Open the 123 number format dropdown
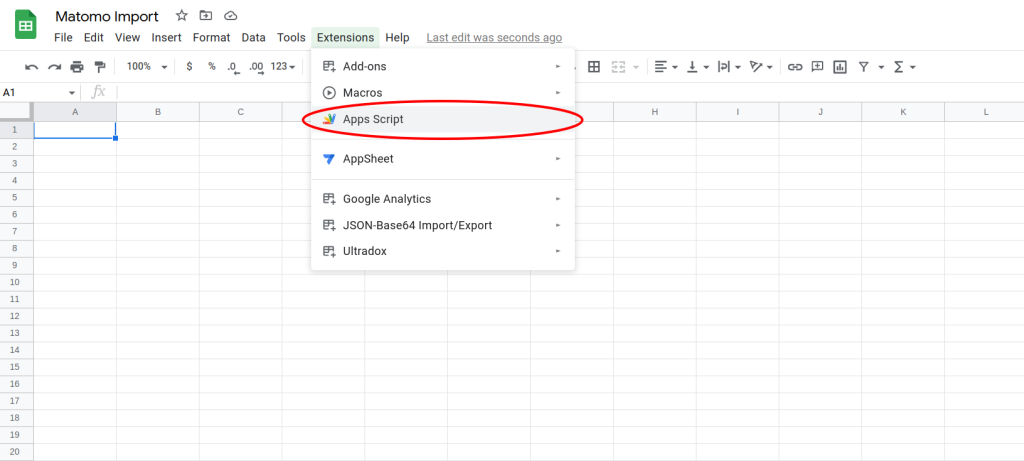 pos(284,67)
